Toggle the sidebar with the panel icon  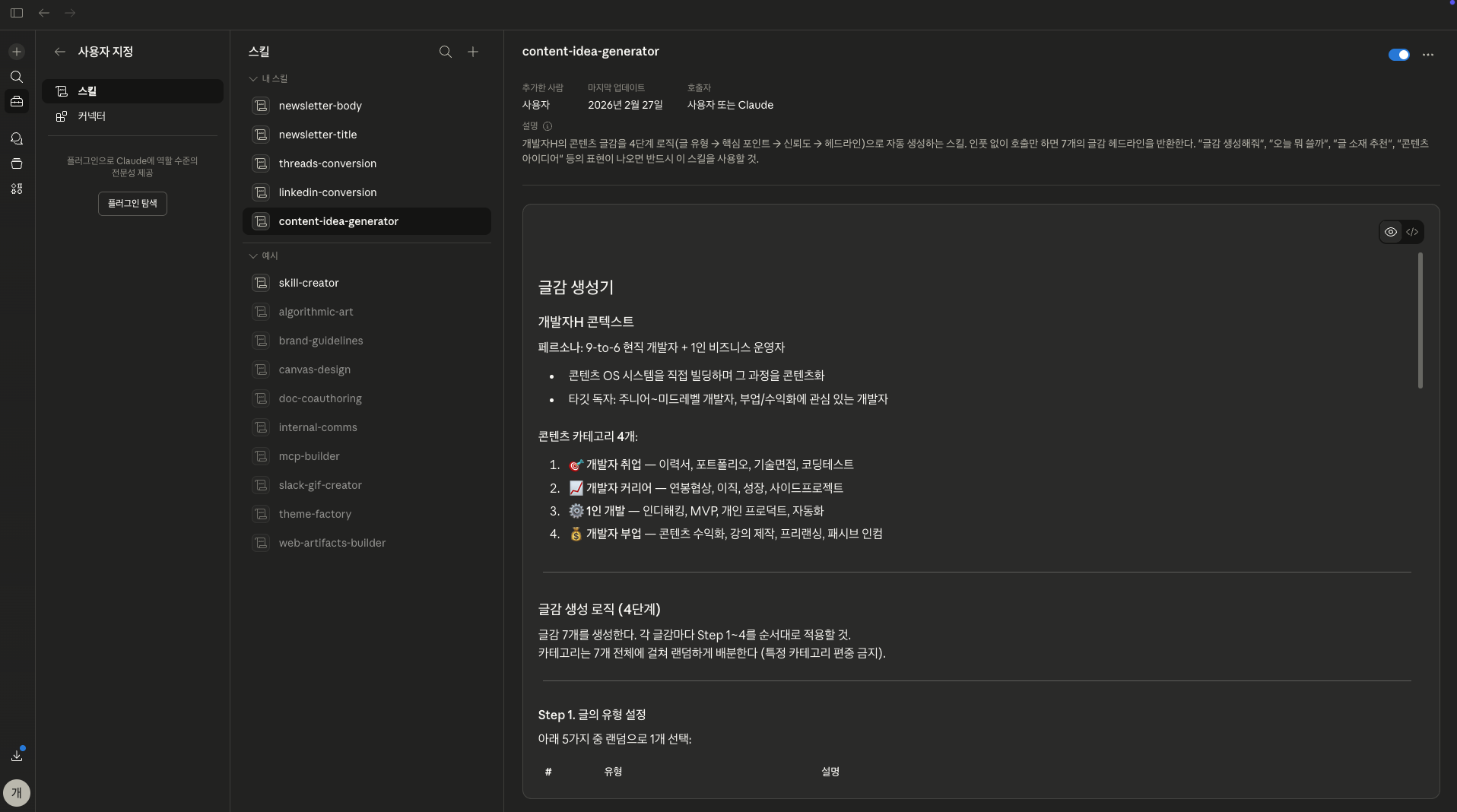click(x=17, y=13)
